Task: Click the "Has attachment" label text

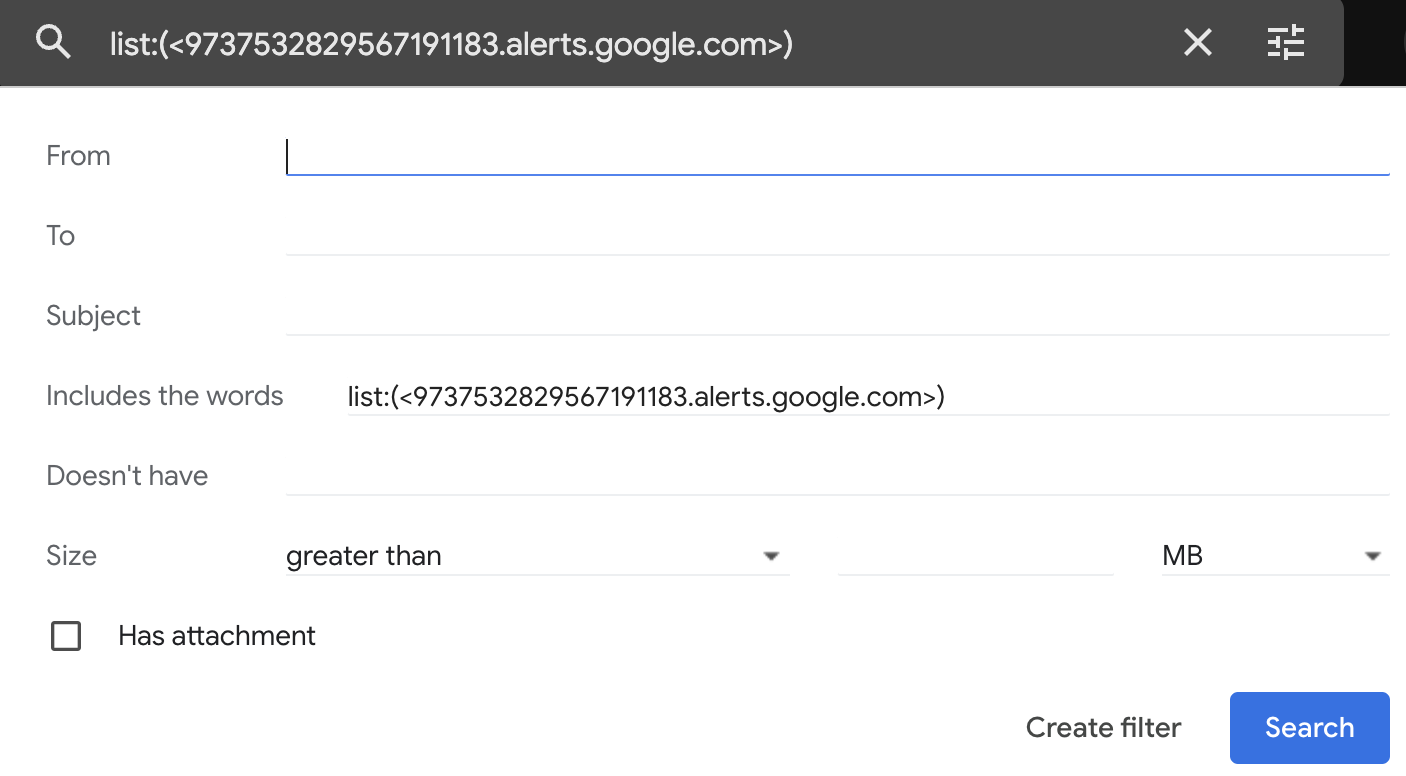Action: 217,636
